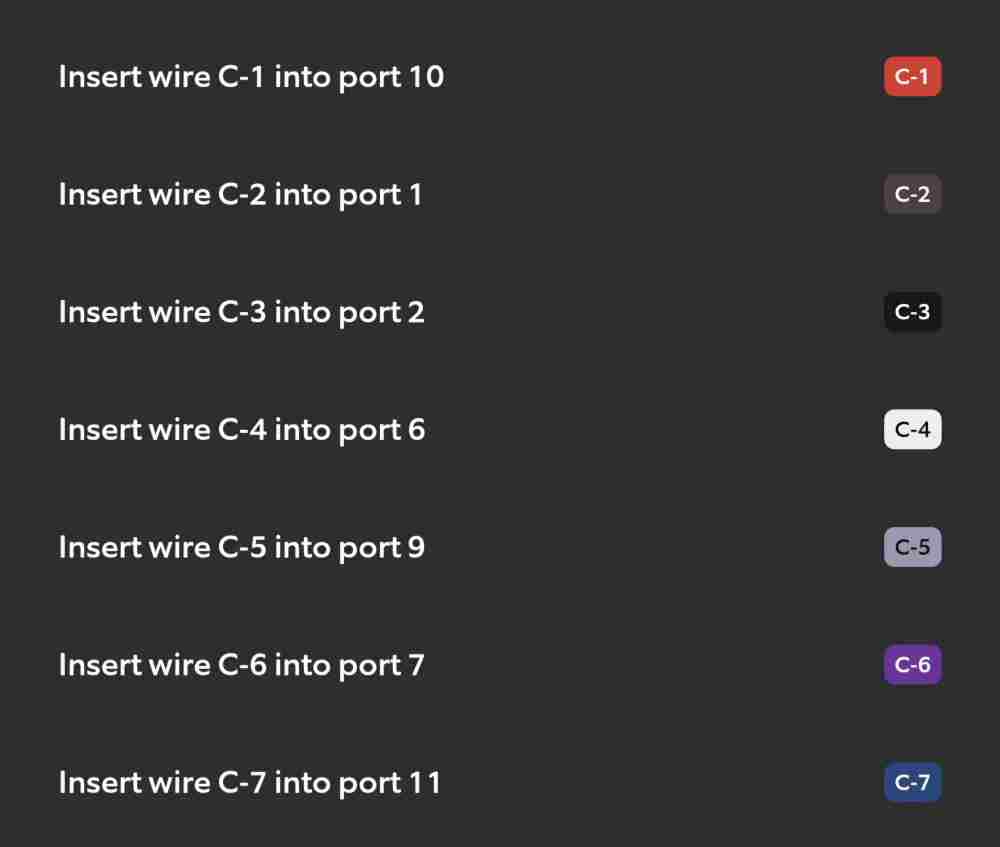Select instruction 'Insert wire C-7 into port 11'

[250, 783]
